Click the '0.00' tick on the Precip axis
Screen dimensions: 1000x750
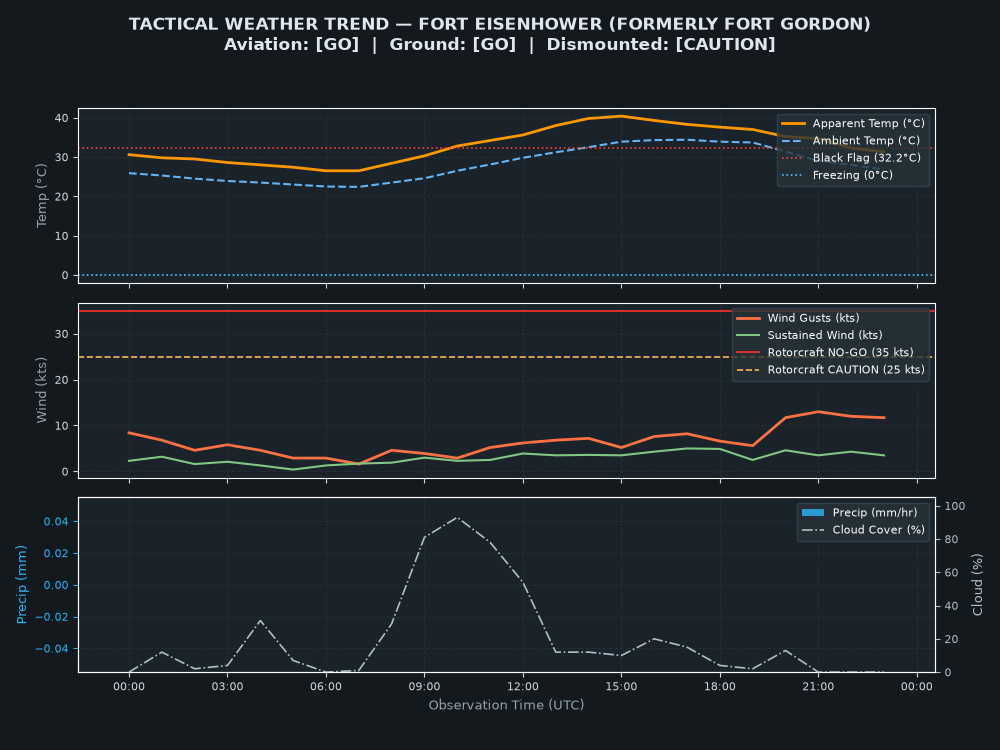(x=56, y=585)
